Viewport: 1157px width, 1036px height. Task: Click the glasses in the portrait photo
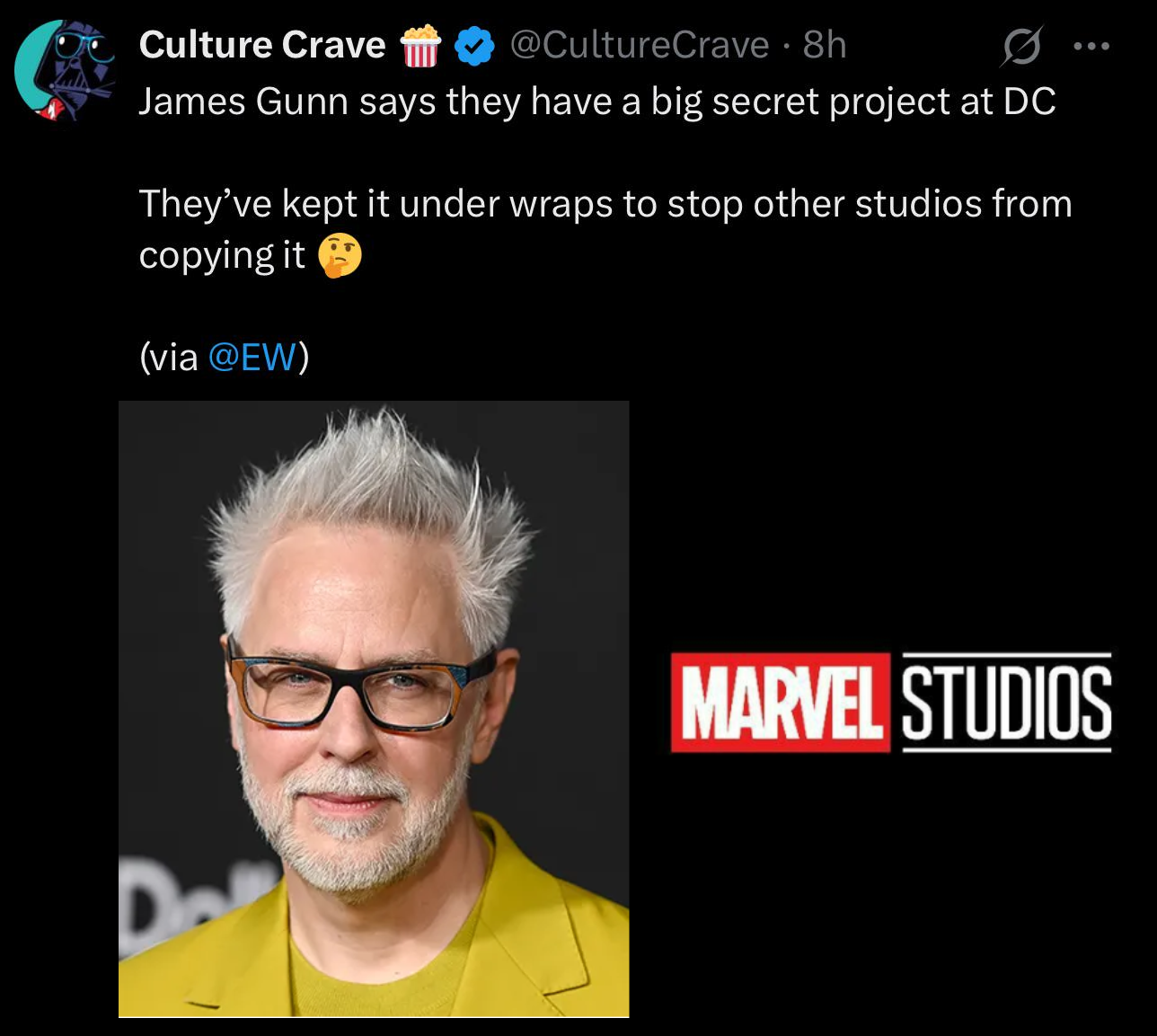[x=359, y=687]
